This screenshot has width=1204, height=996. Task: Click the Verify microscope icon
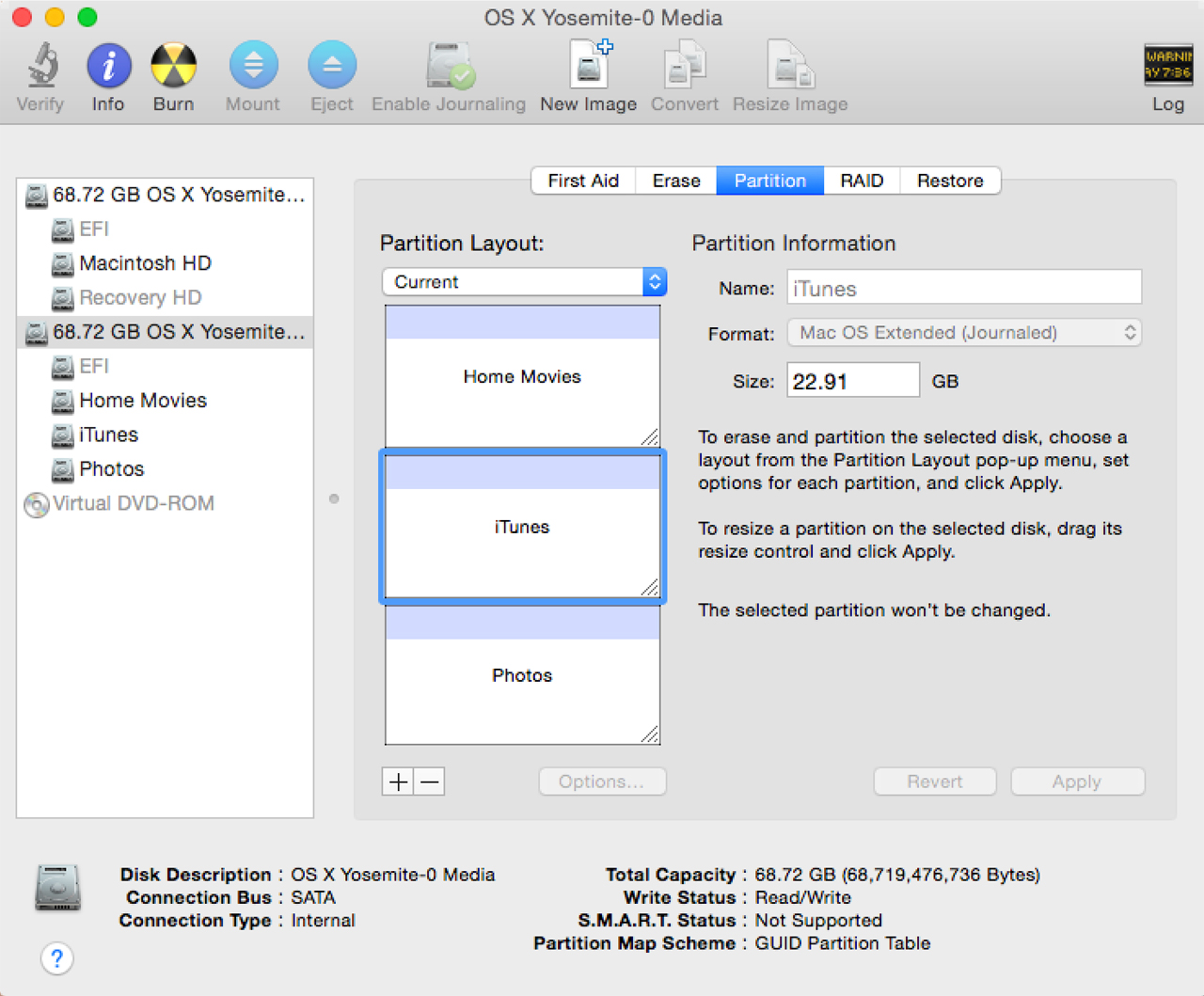pos(41,65)
